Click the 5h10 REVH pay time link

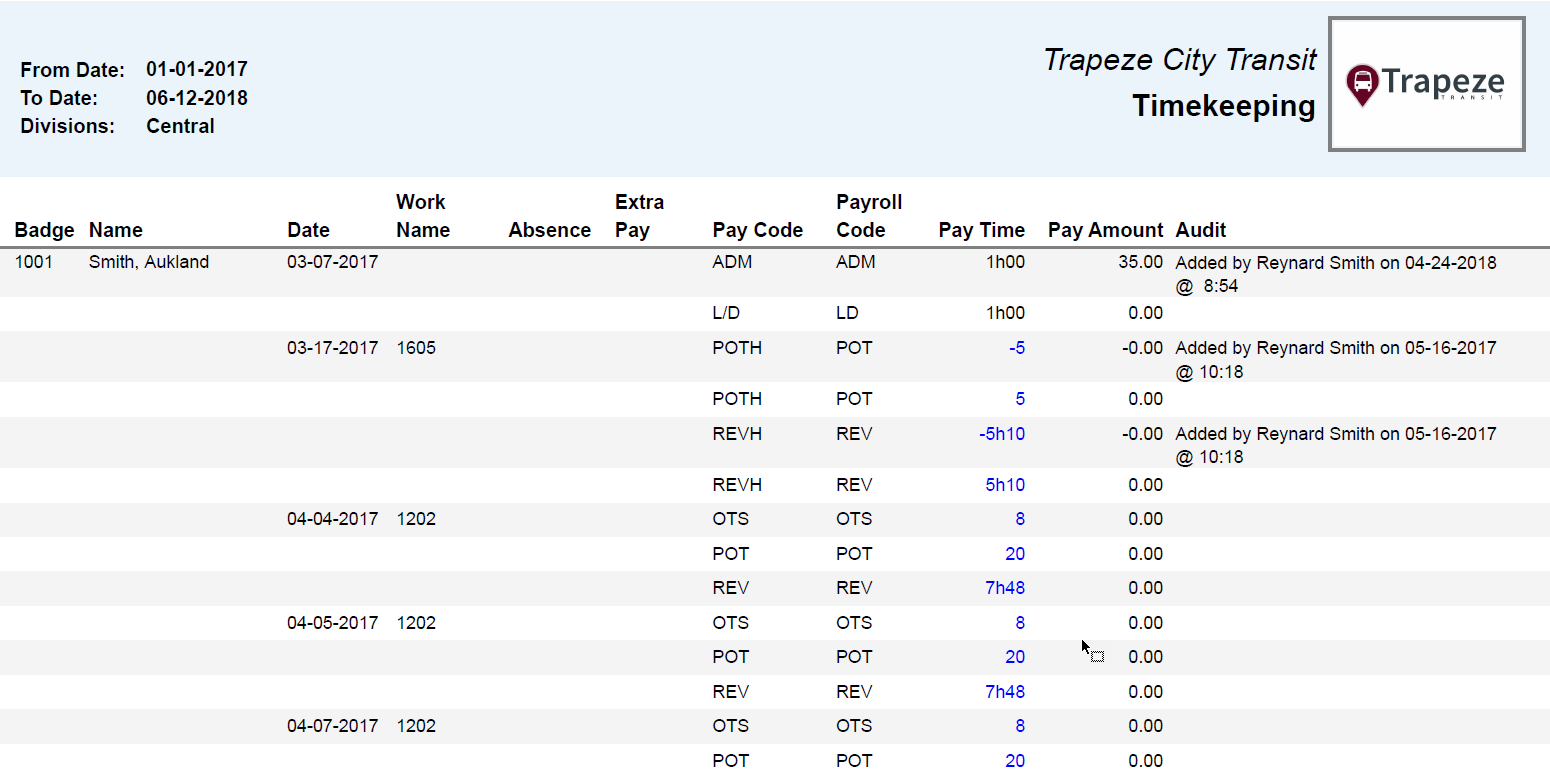pos(1005,484)
